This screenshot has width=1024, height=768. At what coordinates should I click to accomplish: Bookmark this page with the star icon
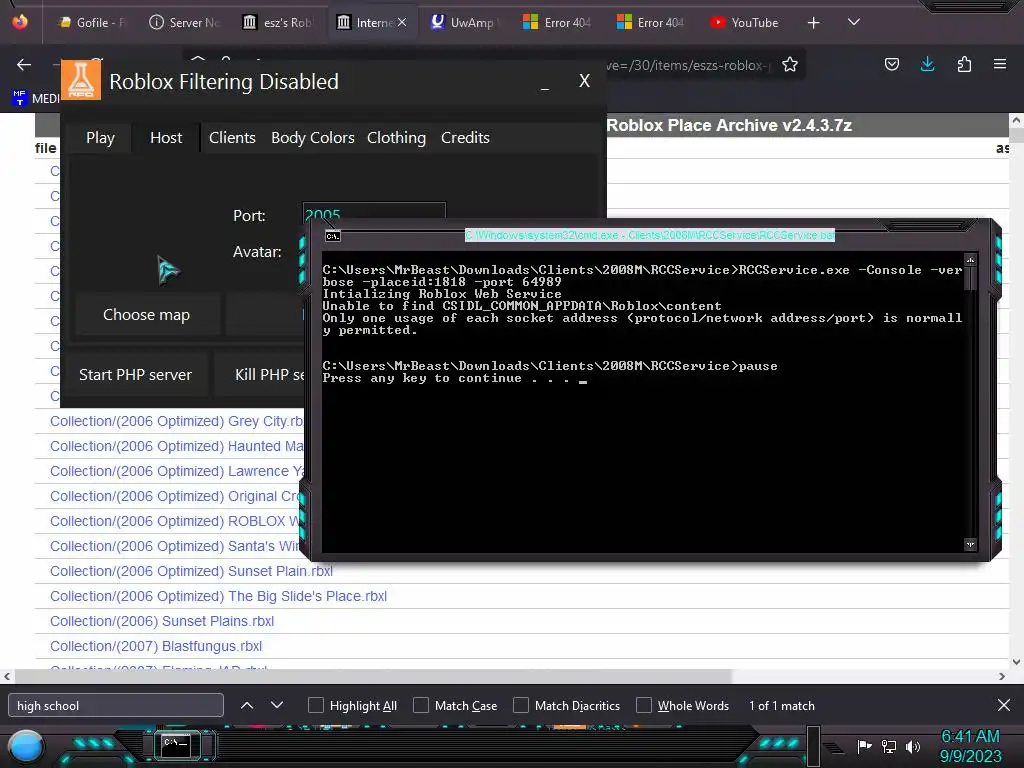click(790, 64)
